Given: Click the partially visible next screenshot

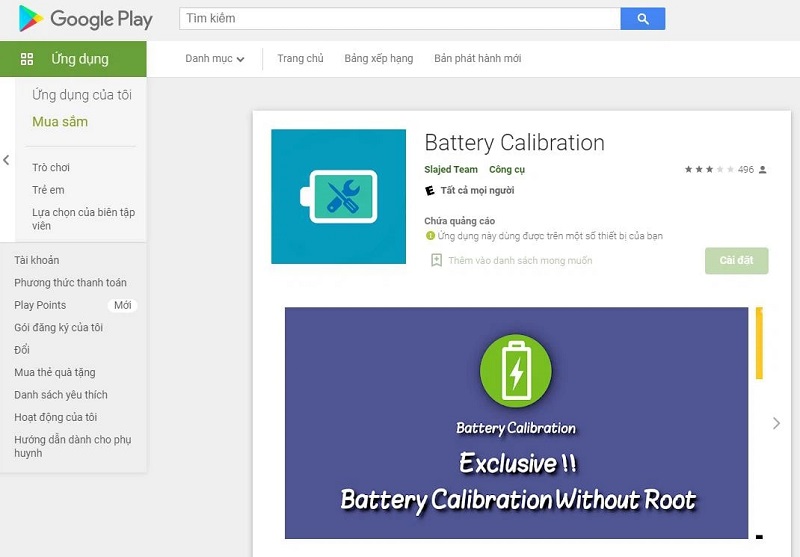Looking at the screenshot, I should 759,423.
